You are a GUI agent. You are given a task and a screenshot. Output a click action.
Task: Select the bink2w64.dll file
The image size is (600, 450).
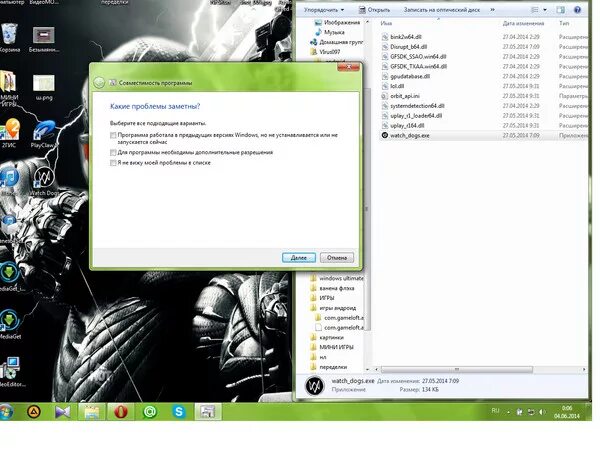coord(406,37)
